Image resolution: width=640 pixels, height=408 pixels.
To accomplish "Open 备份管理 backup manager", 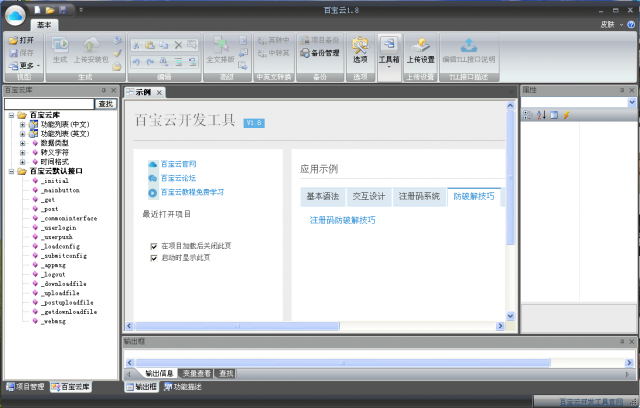I will [x=320, y=53].
